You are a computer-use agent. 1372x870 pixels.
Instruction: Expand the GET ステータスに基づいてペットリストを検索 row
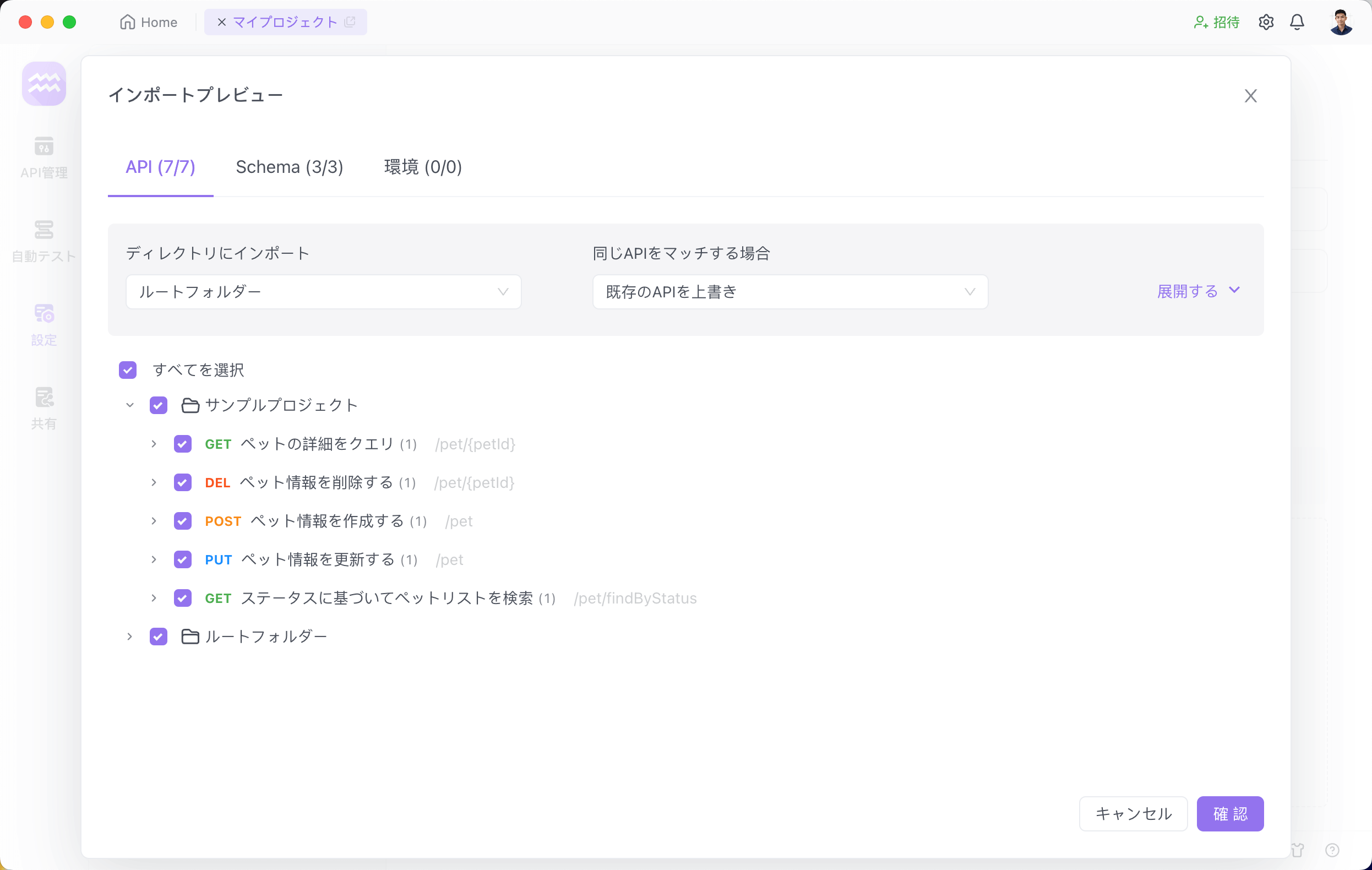click(154, 598)
